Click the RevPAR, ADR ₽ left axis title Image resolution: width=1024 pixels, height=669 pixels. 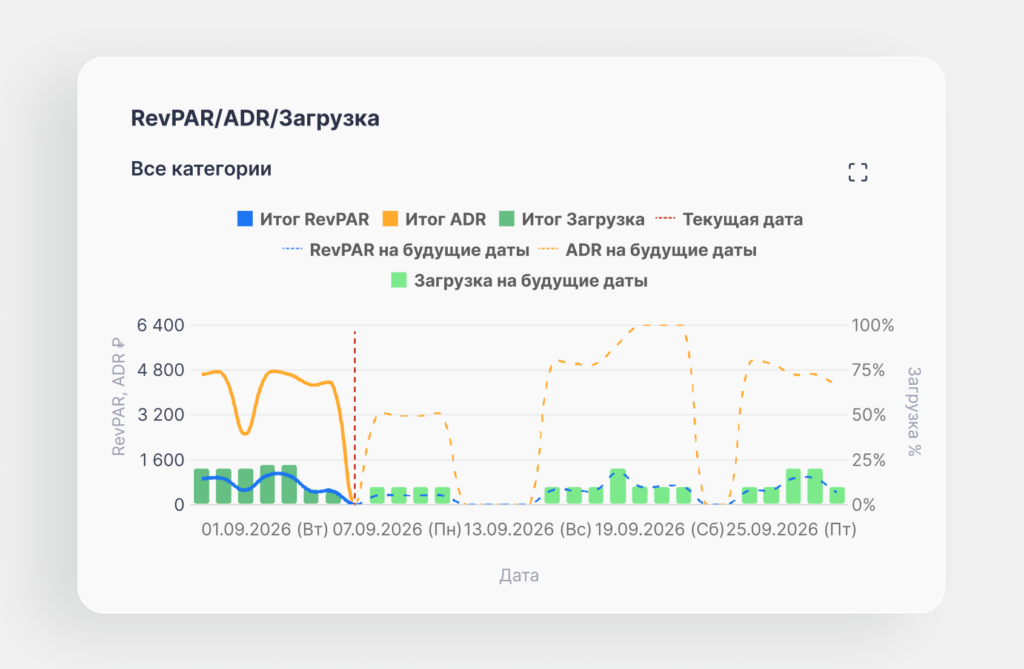pos(118,397)
